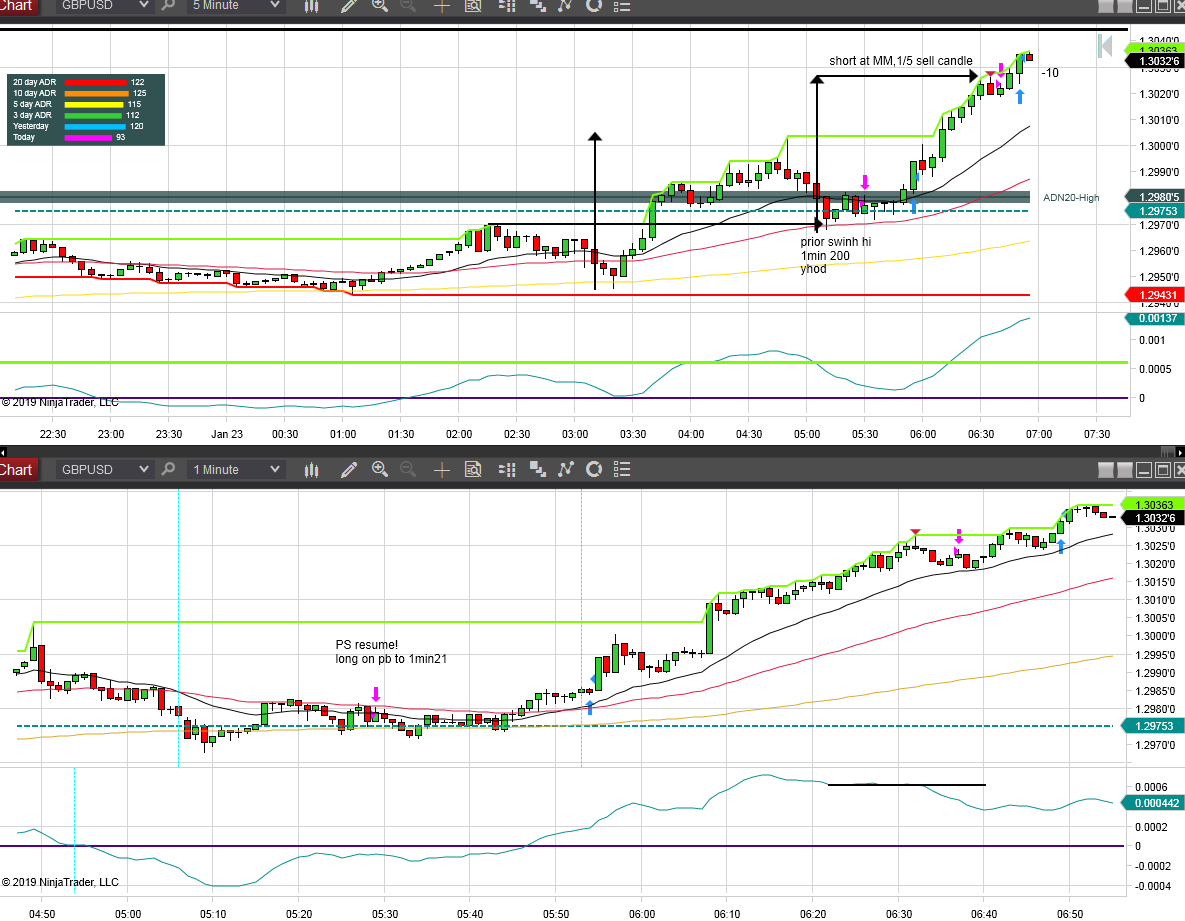This screenshot has width=1185, height=921.
Task: Toggle first link button on 5 Minute chart
Action: click(1106, 6)
